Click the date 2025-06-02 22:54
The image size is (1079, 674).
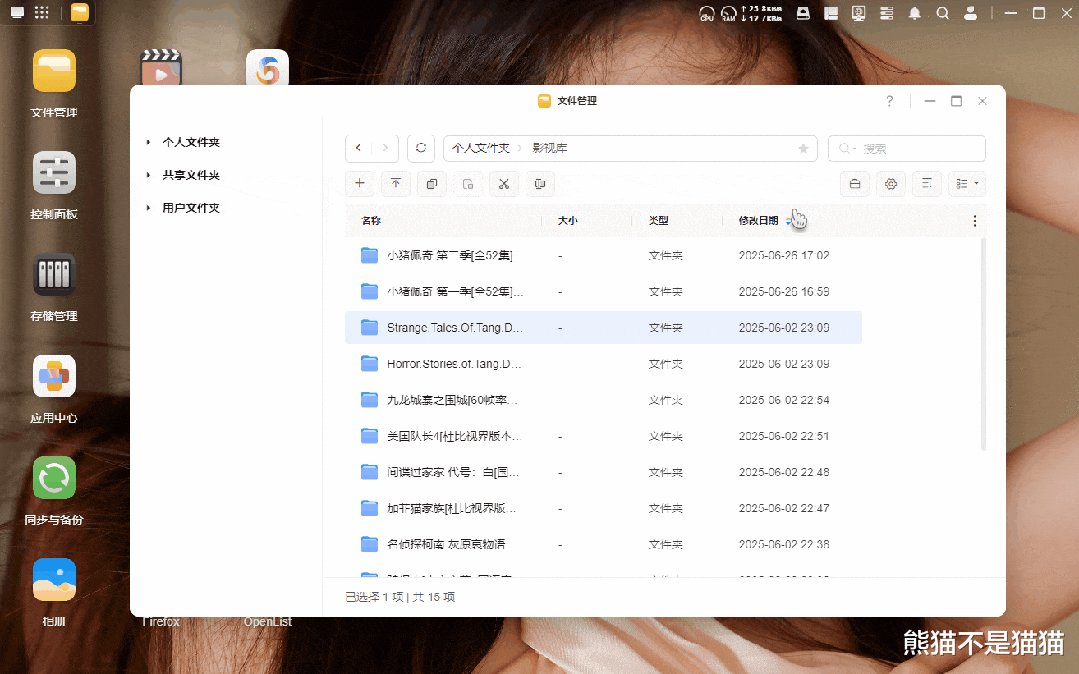pos(784,400)
